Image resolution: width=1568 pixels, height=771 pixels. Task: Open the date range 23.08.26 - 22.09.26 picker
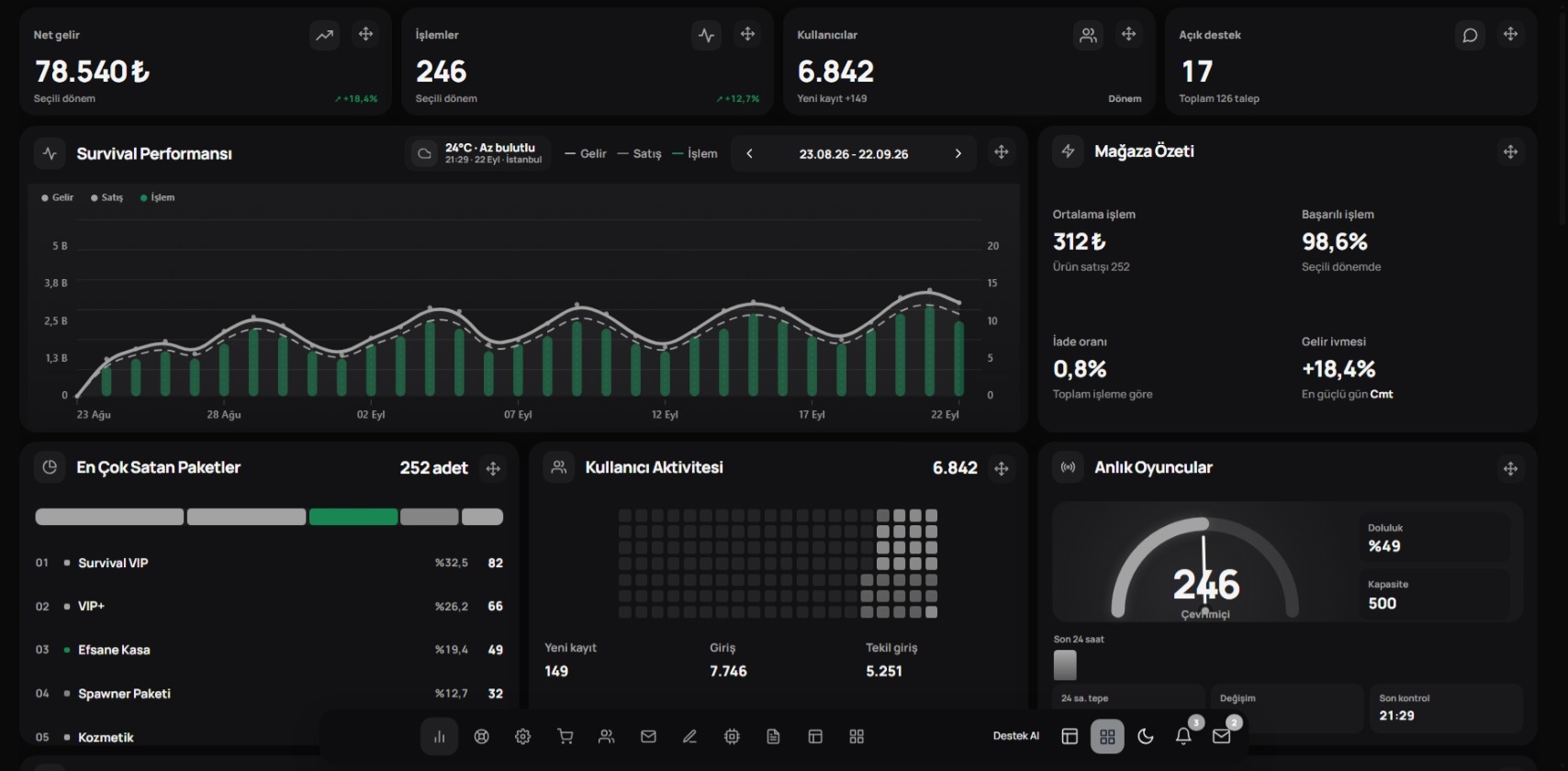(854, 154)
